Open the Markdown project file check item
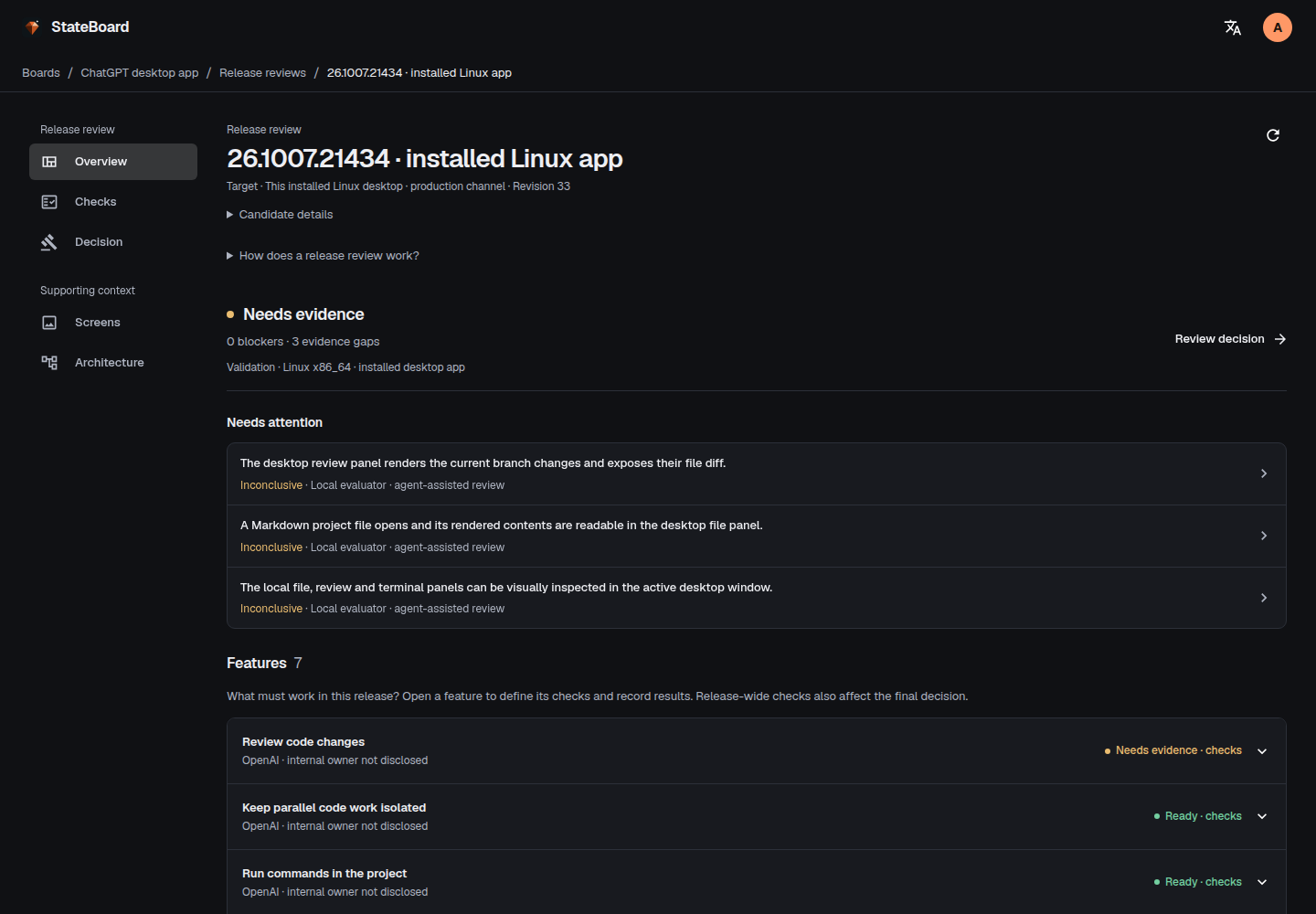Image resolution: width=1316 pixels, height=914 pixels. point(757,537)
